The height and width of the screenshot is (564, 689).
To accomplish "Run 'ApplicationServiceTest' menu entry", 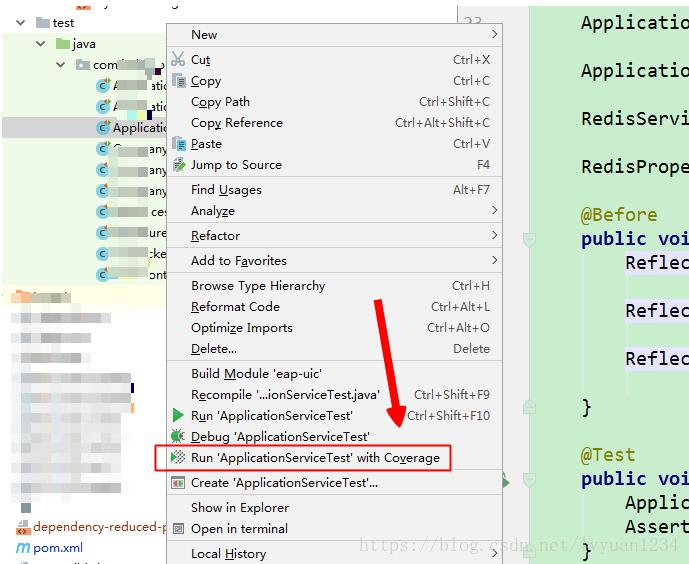I will coord(334,416).
